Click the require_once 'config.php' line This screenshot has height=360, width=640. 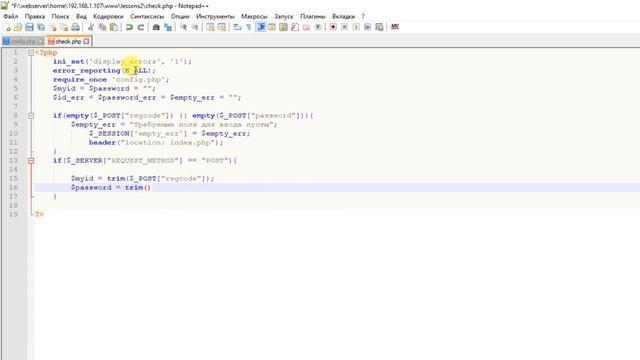(111, 80)
